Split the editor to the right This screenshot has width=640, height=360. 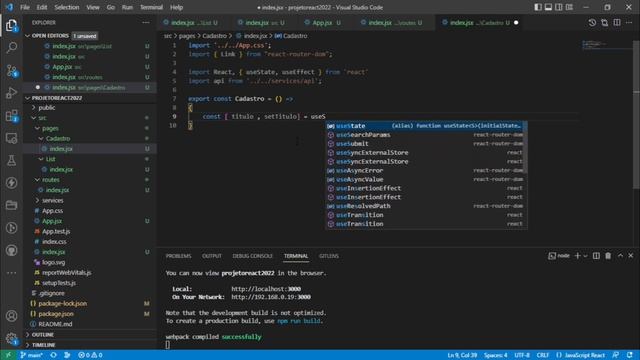[x=617, y=23]
